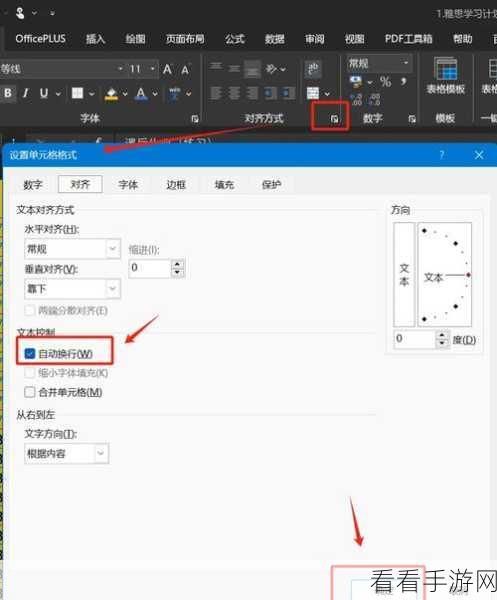497x600 pixels.
Task: Click Decrease Indent icon
Action: pos(270,93)
